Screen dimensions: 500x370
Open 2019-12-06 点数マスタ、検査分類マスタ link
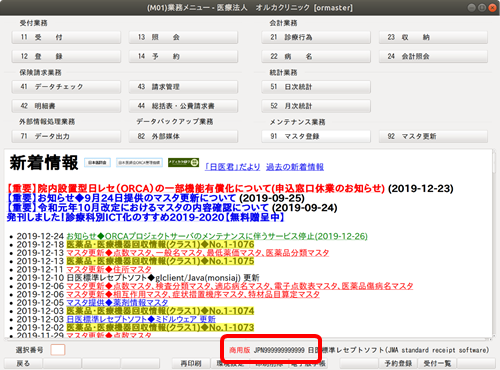pyautogui.click(x=240, y=286)
